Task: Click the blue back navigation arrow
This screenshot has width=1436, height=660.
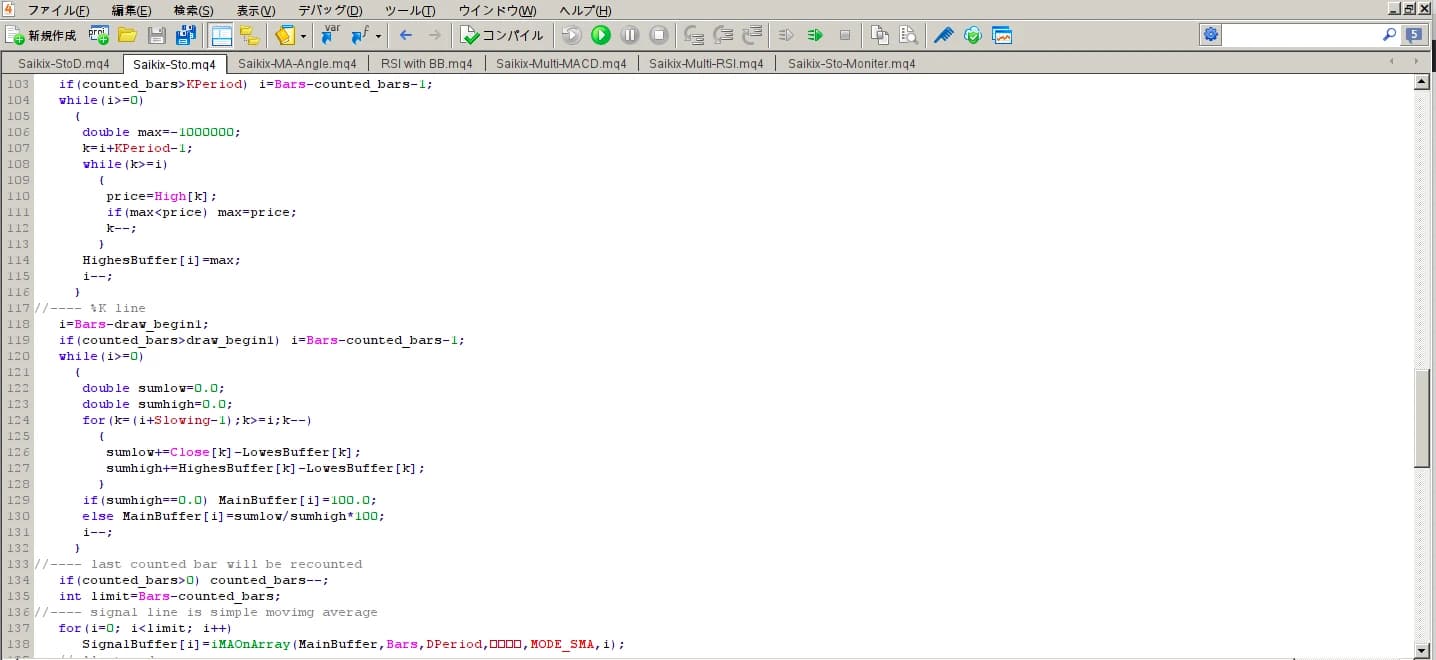Action: [x=406, y=35]
